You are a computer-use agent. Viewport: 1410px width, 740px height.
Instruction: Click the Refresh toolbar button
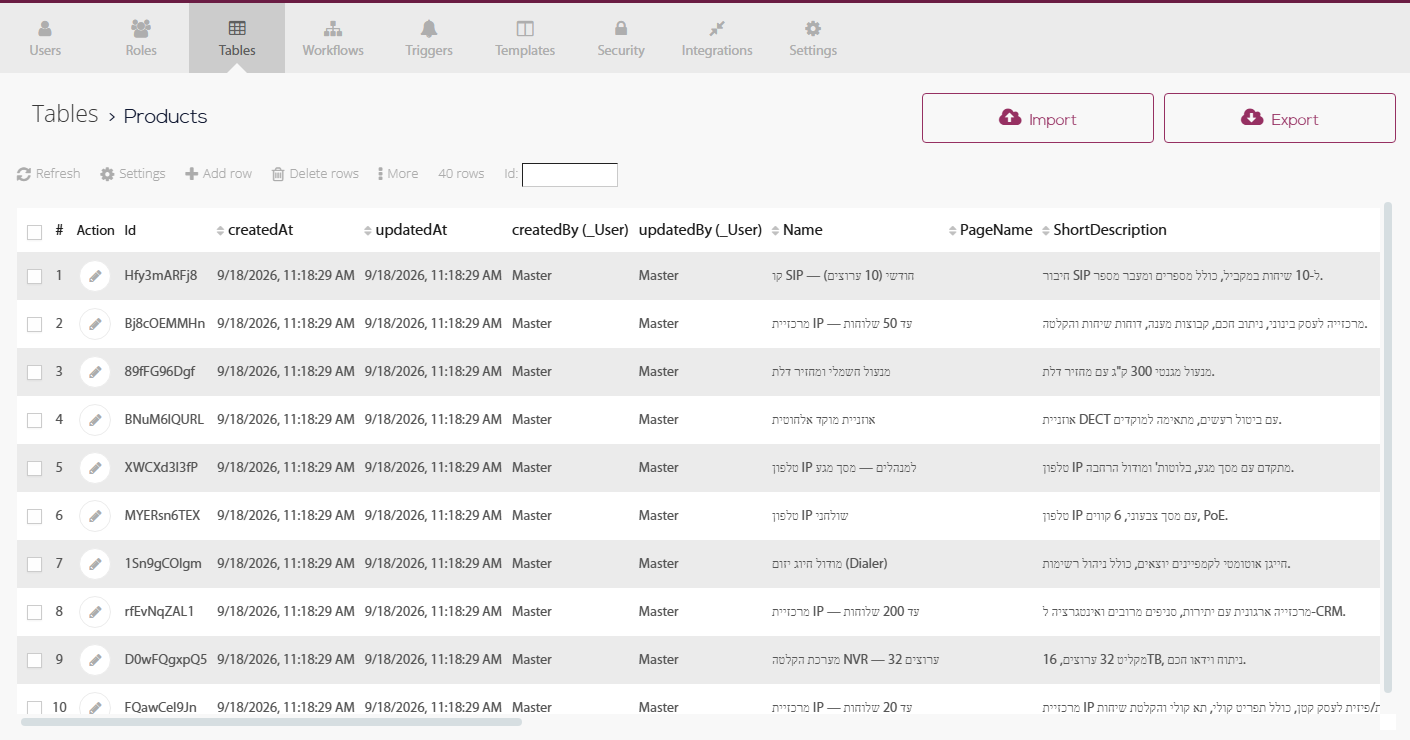tap(49, 174)
